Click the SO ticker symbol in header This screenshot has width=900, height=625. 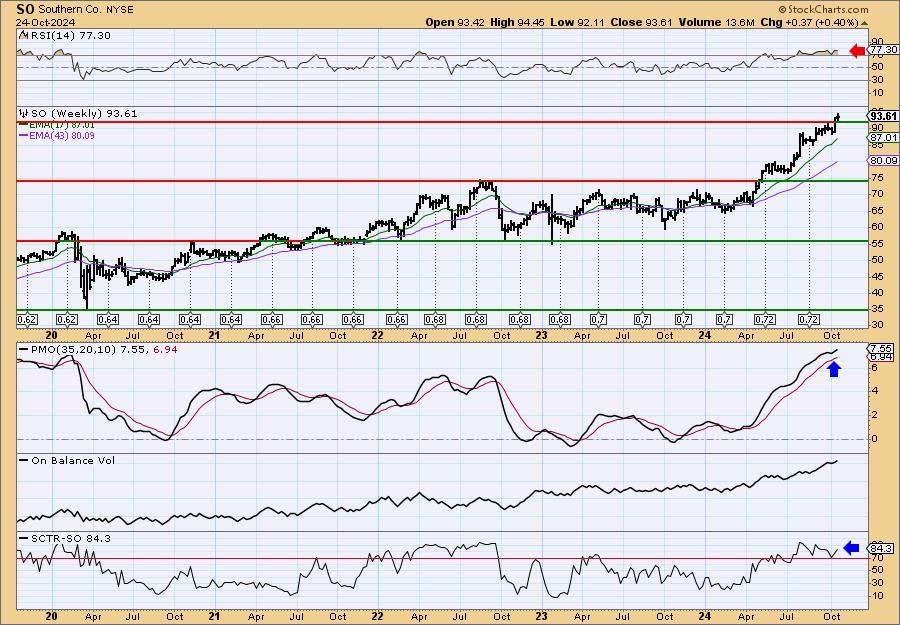(x=24, y=9)
